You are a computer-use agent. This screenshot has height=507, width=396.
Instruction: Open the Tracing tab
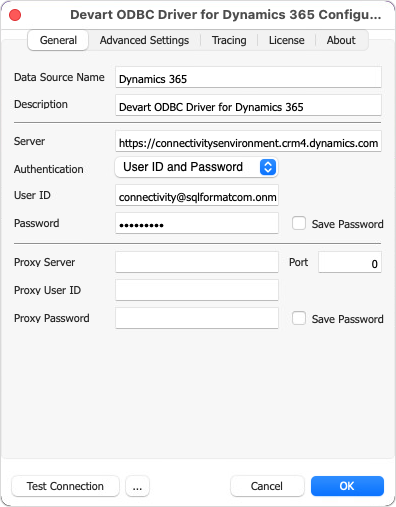(229, 40)
